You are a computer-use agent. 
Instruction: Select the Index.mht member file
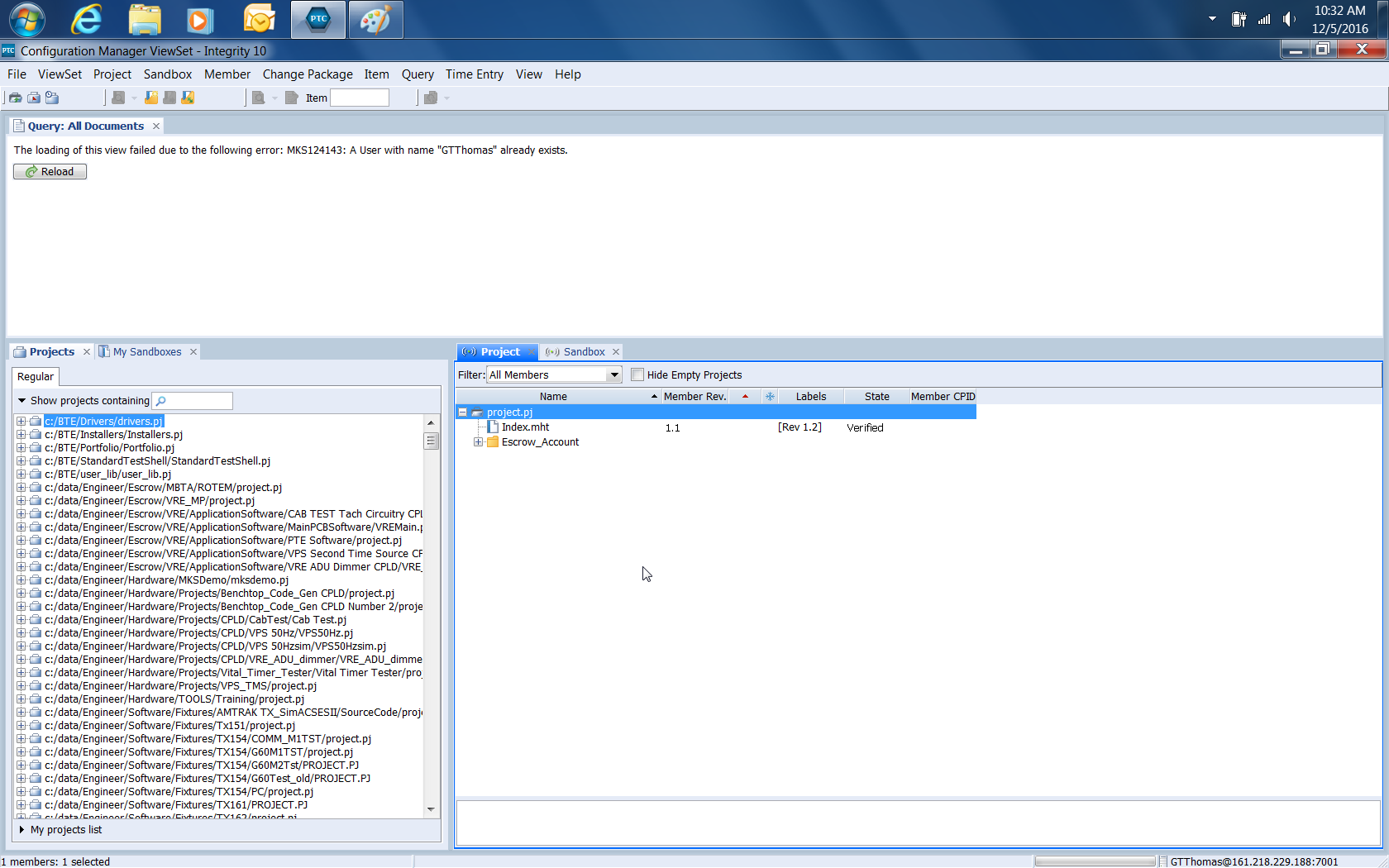[x=525, y=427]
